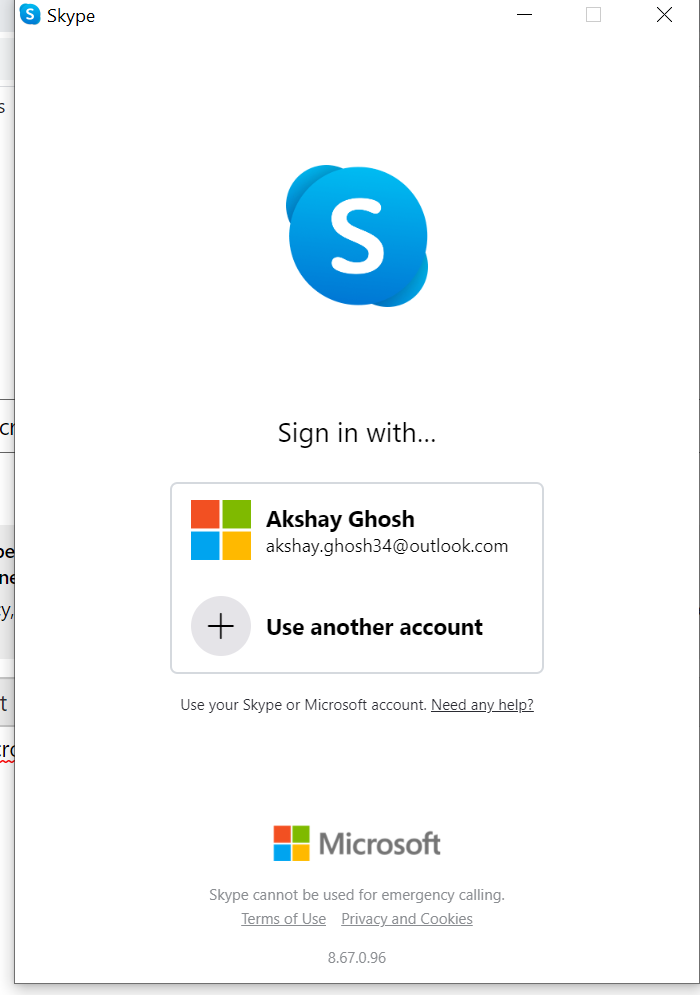Image resolution: width=700 pixels, height=995 pixels.
Task: Click the version number 8.67.0.96
Action: [357, 958]
